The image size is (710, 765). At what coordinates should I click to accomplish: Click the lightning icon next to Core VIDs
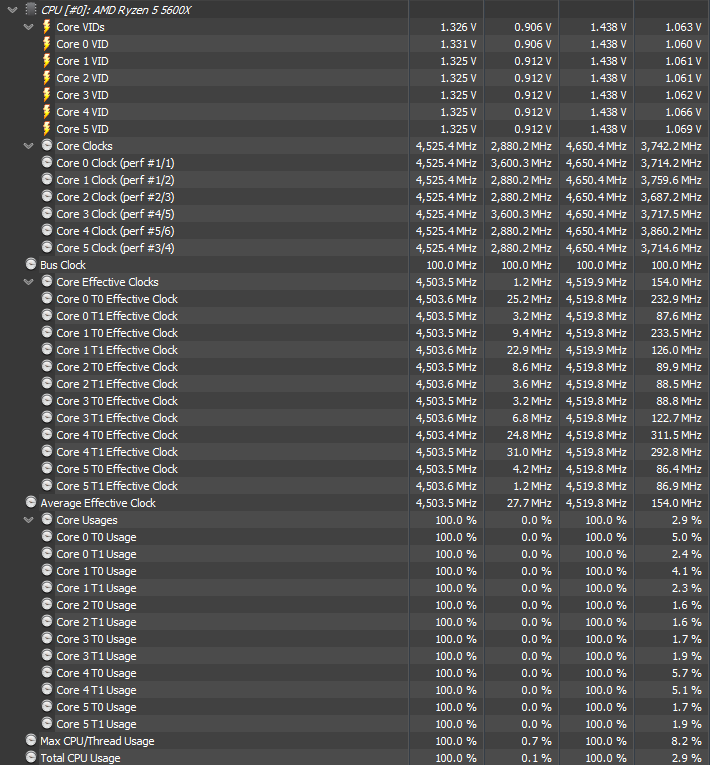click(46, 26)
